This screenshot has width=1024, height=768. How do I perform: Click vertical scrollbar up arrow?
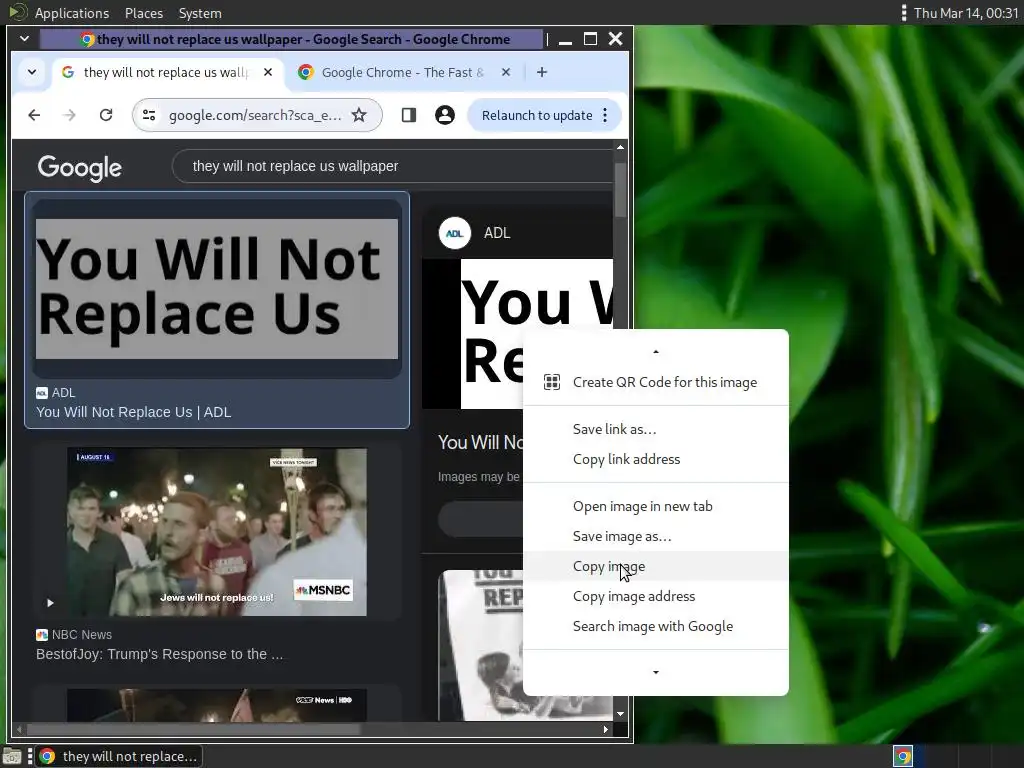click(620, 148)
